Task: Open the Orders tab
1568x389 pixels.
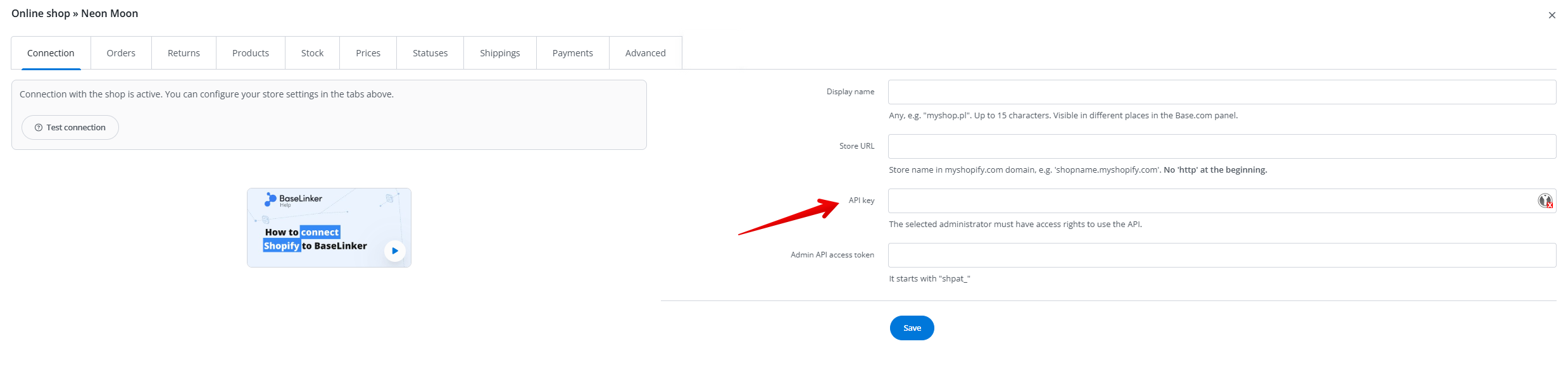Action: [121, 53]
